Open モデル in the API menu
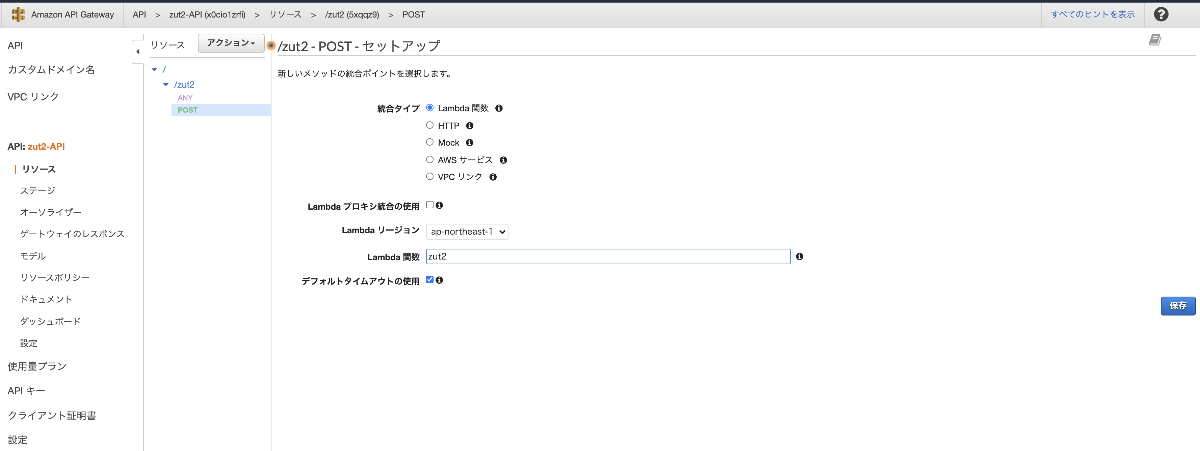The height and width of the screenshot is (451, 1200). pos(33,256)
